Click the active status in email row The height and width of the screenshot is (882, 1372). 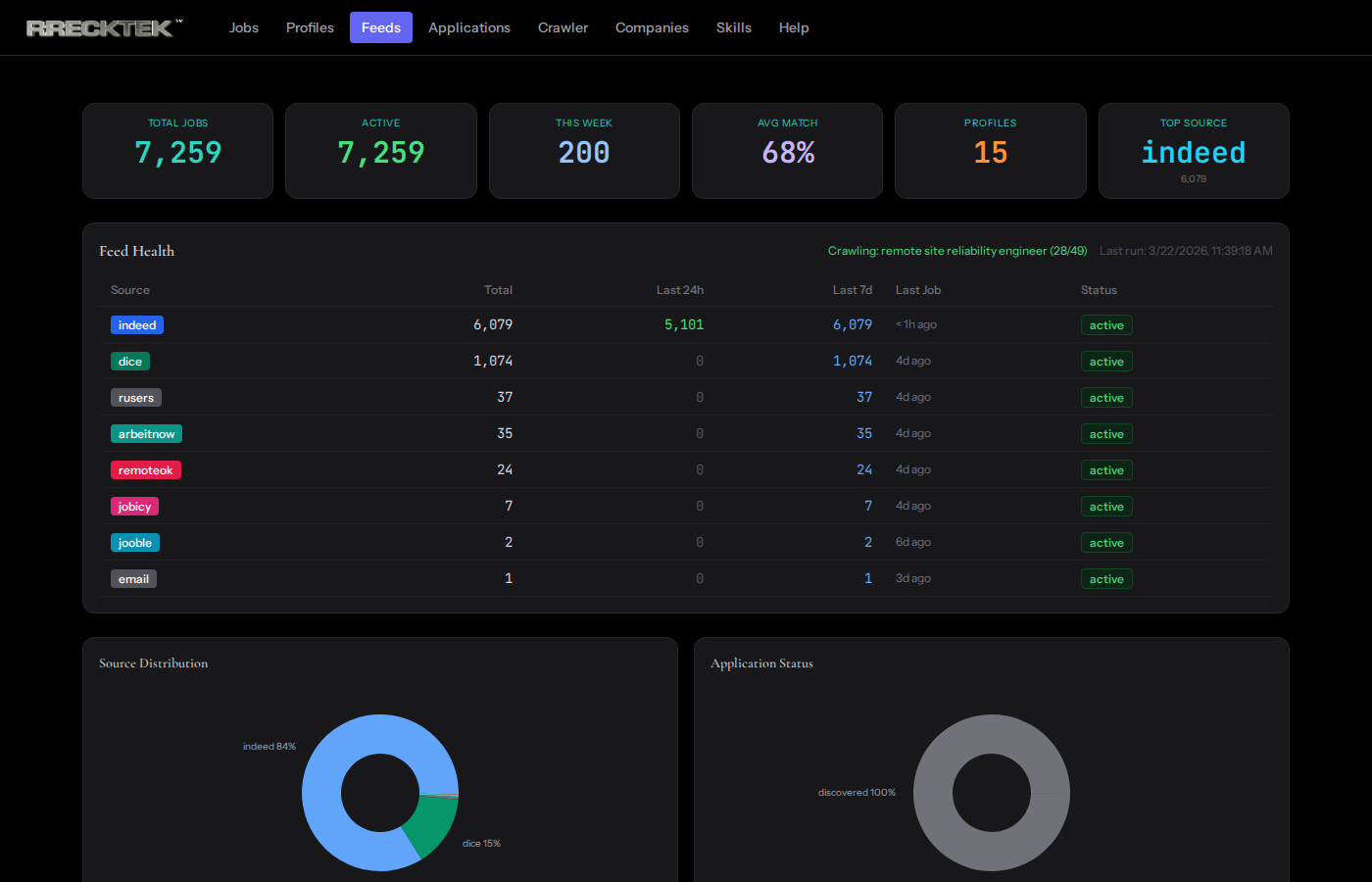coord(1106,579)
